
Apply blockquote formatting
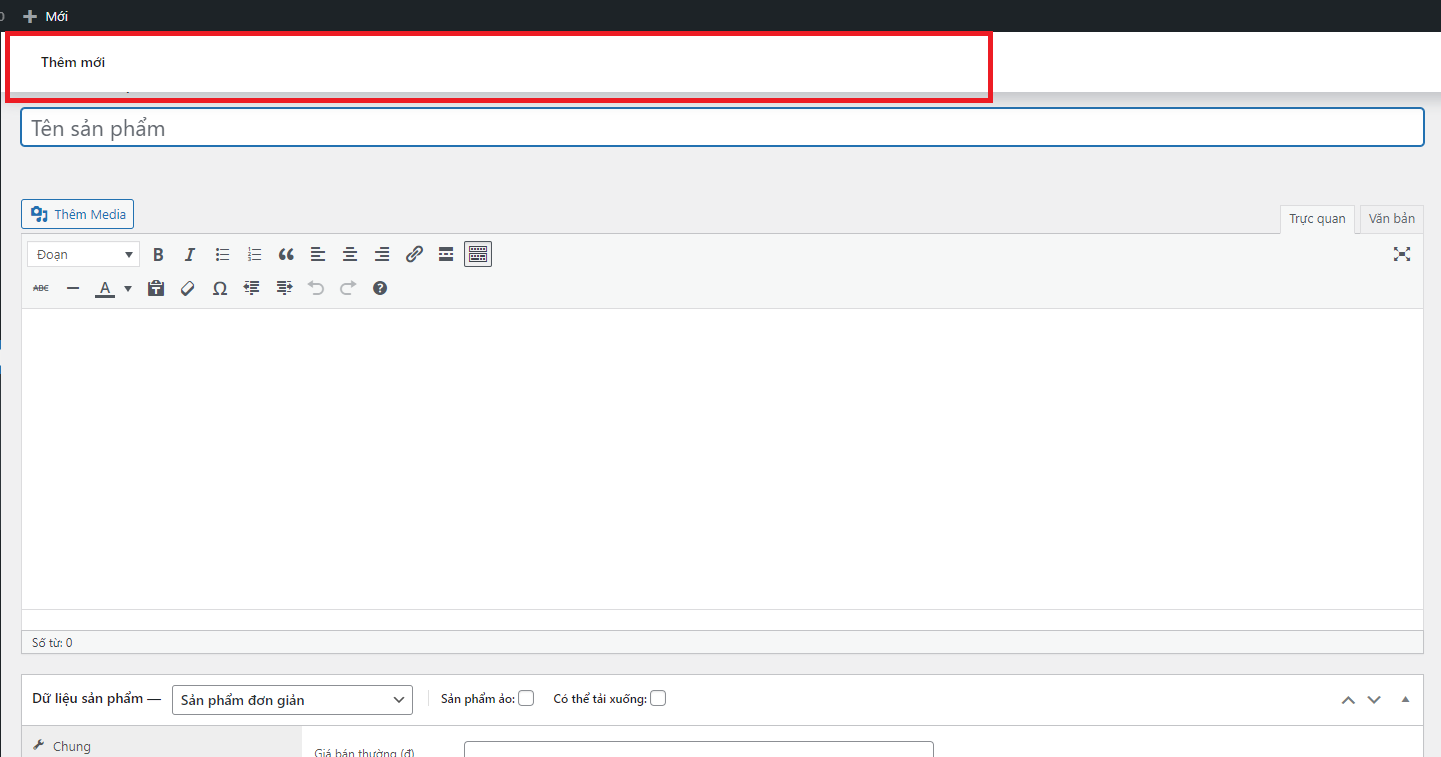[x=286, y=255]
